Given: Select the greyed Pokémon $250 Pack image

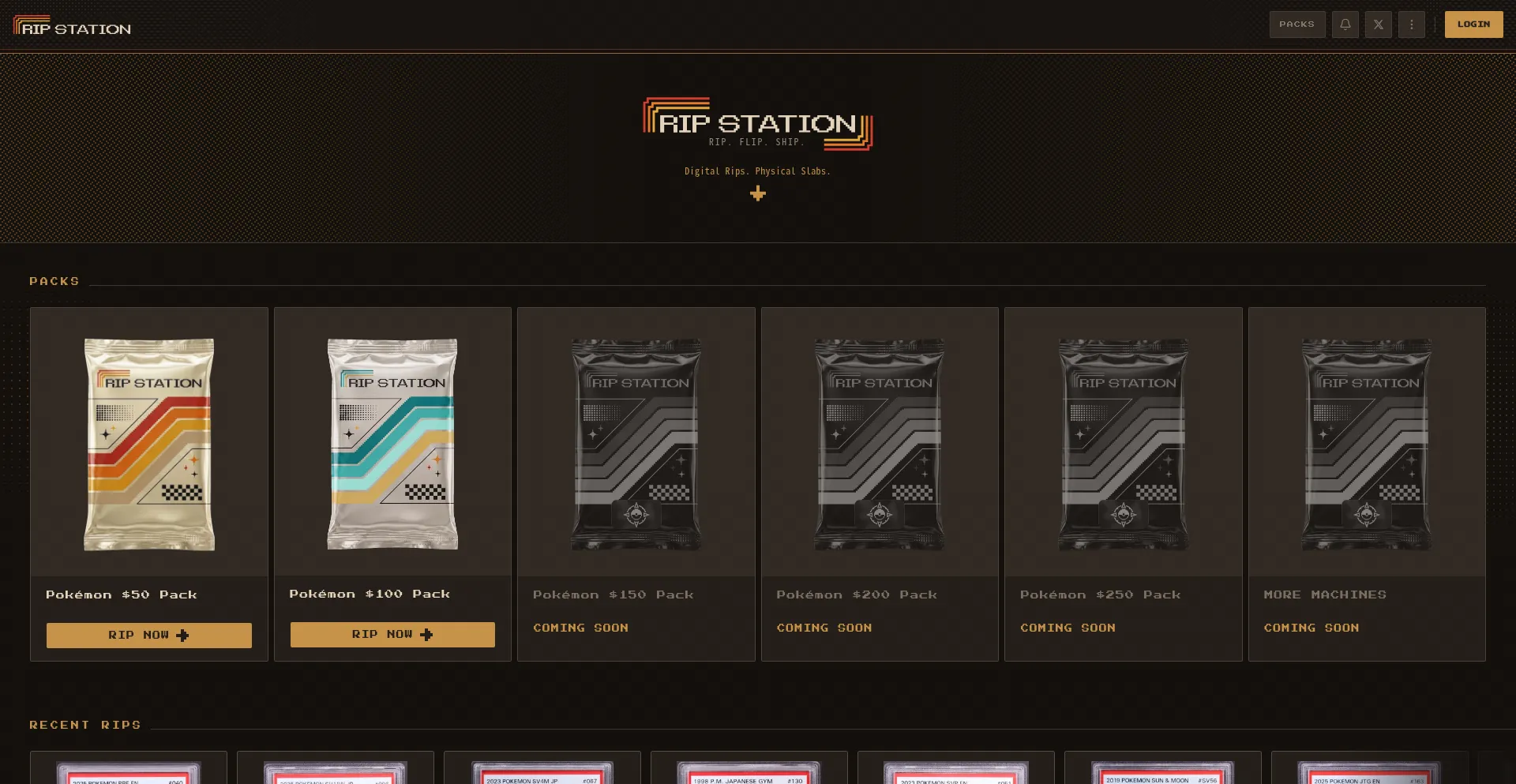Looking at the screenshot, I should (1124, 445).
